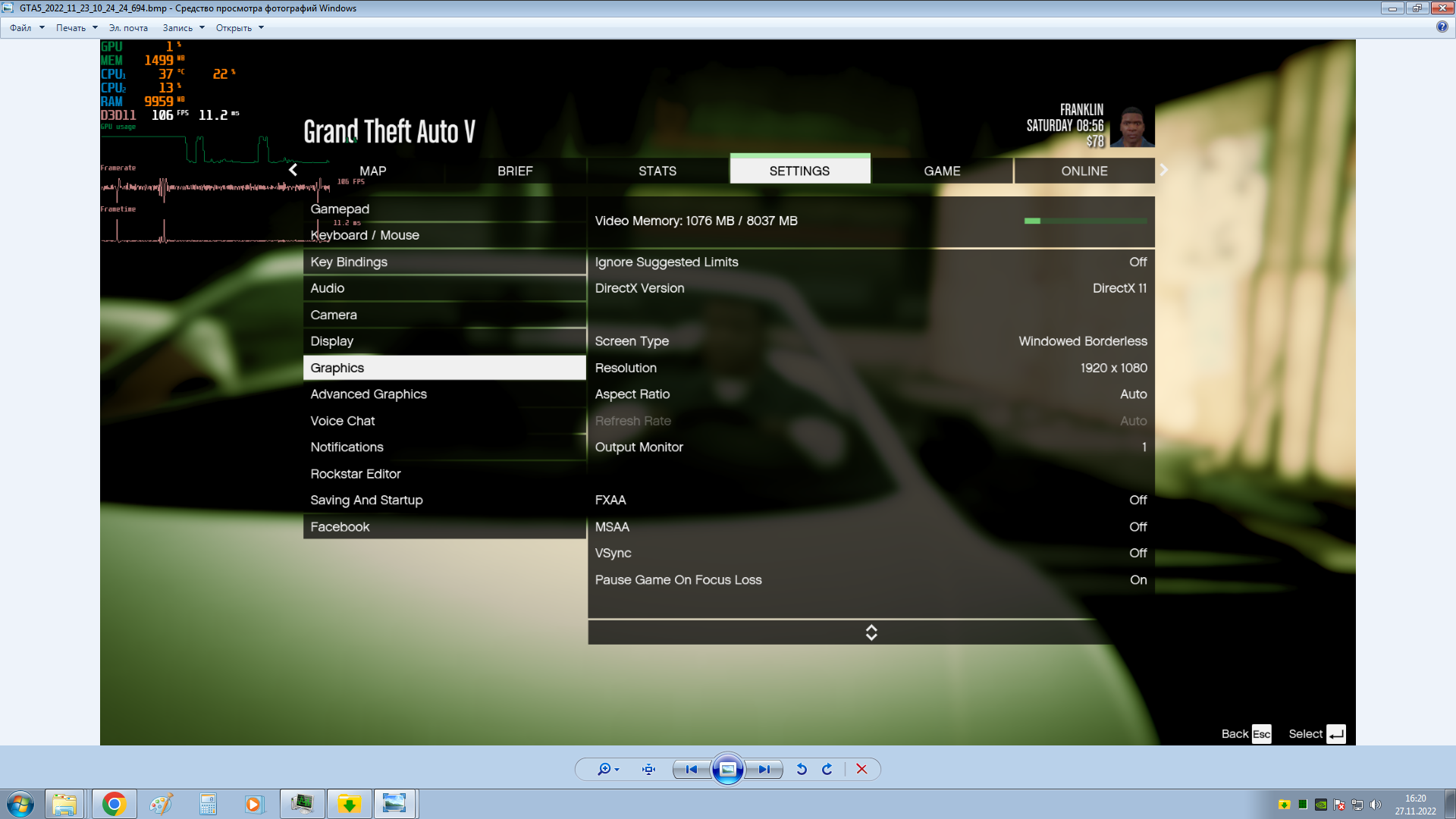Toggle the FXAA Off setting

pyautogui.click(x=1137, y=500)
